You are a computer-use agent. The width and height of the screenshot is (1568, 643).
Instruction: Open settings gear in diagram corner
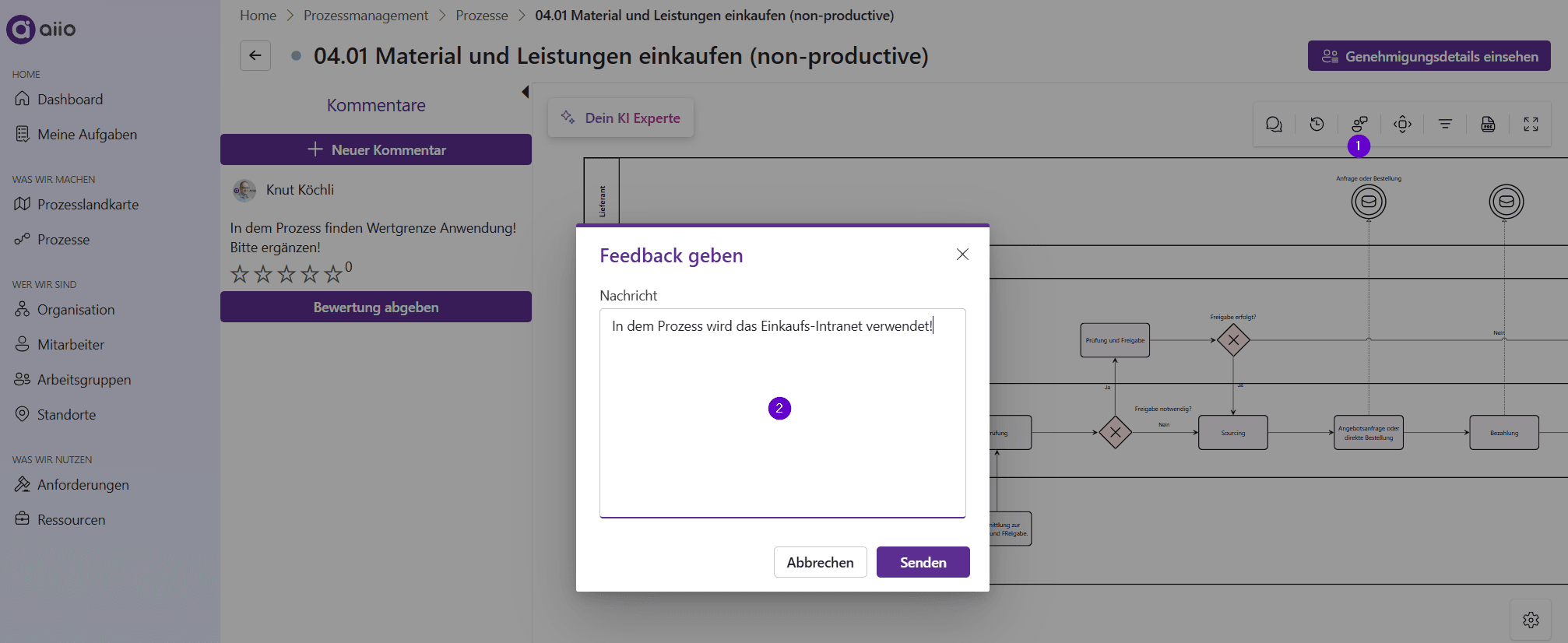(x=1531, y=620)
